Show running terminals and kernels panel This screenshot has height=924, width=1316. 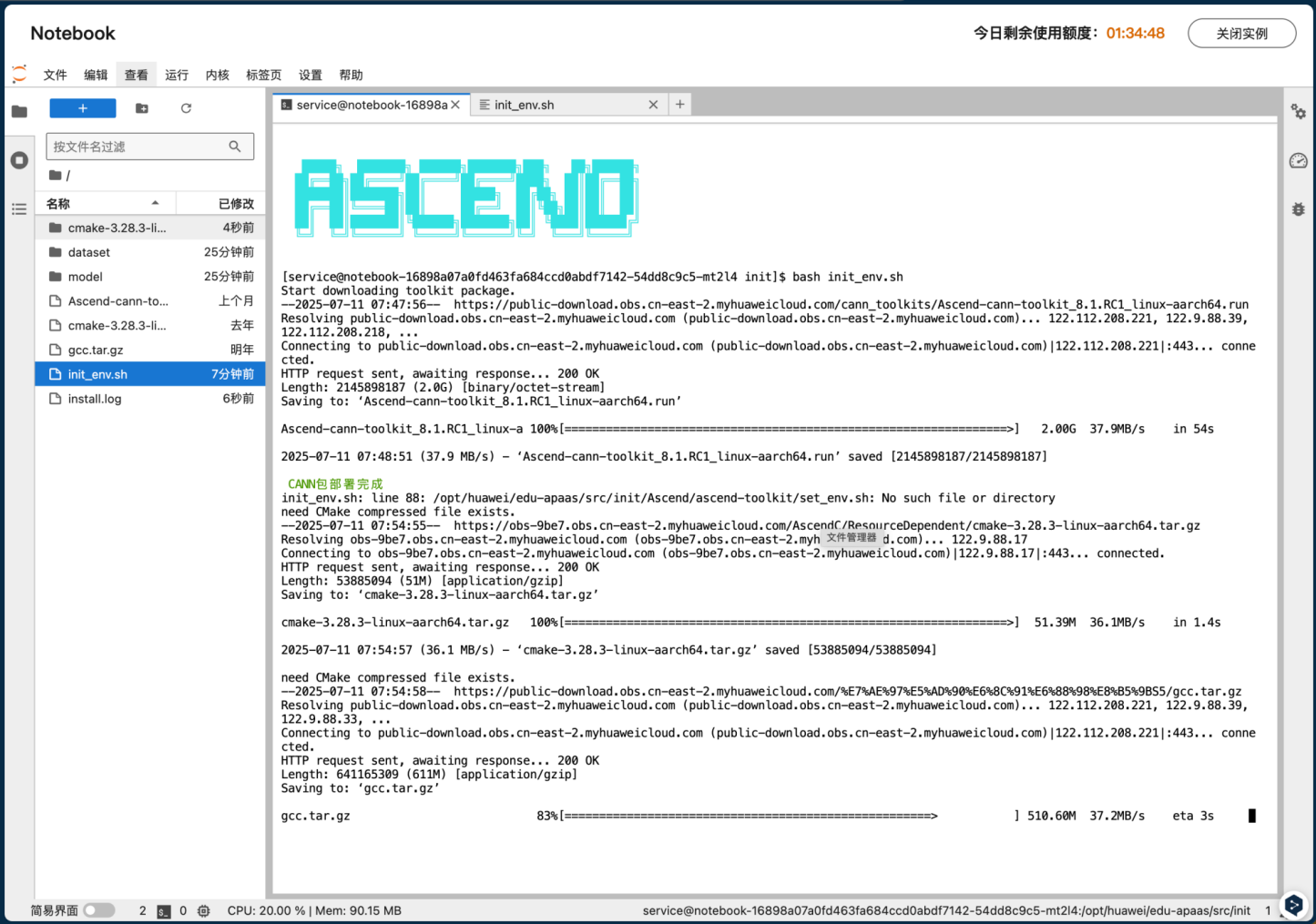[x=19, y=160]
